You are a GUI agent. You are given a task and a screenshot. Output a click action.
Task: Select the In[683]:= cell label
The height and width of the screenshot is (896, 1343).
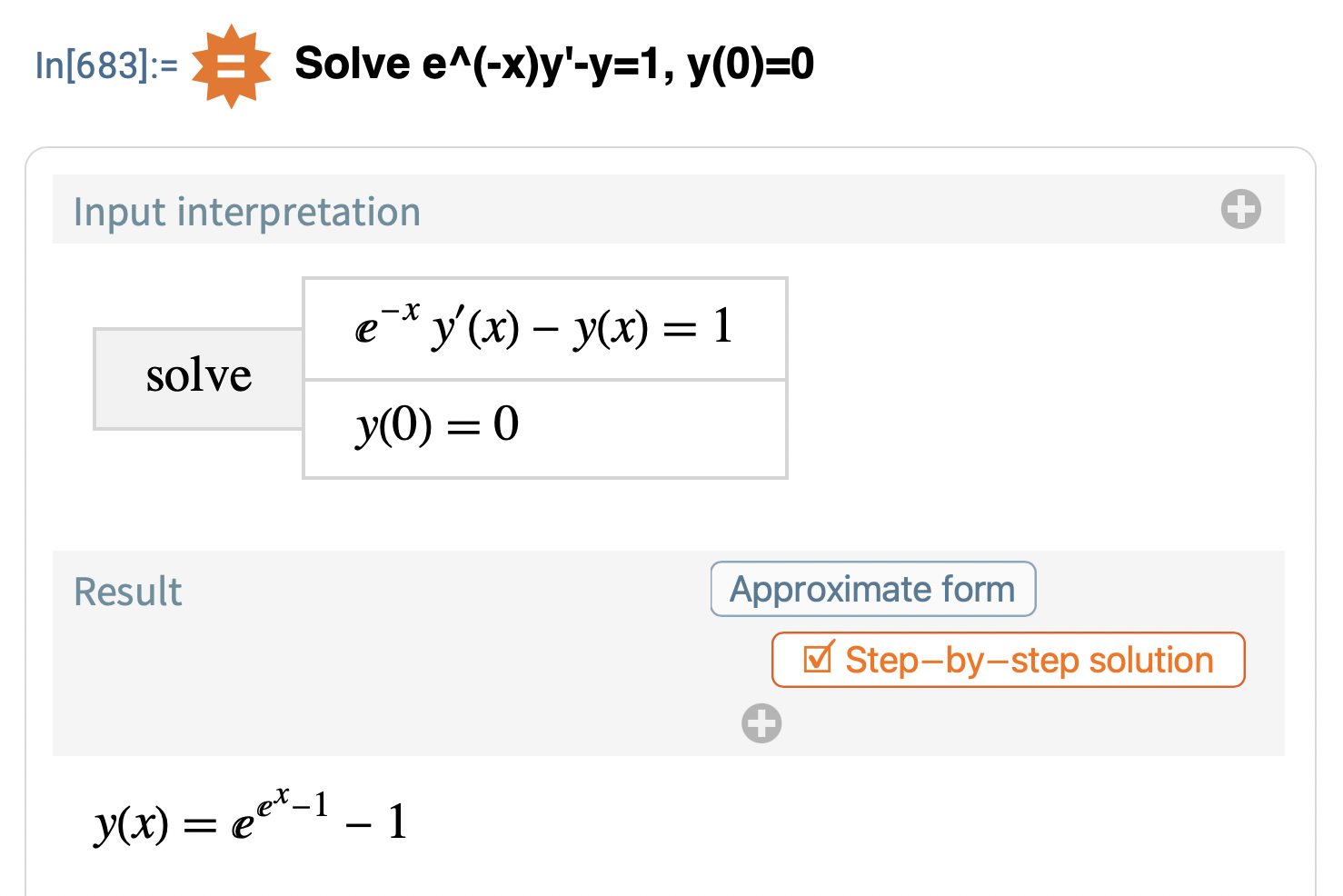coord(106,65)
